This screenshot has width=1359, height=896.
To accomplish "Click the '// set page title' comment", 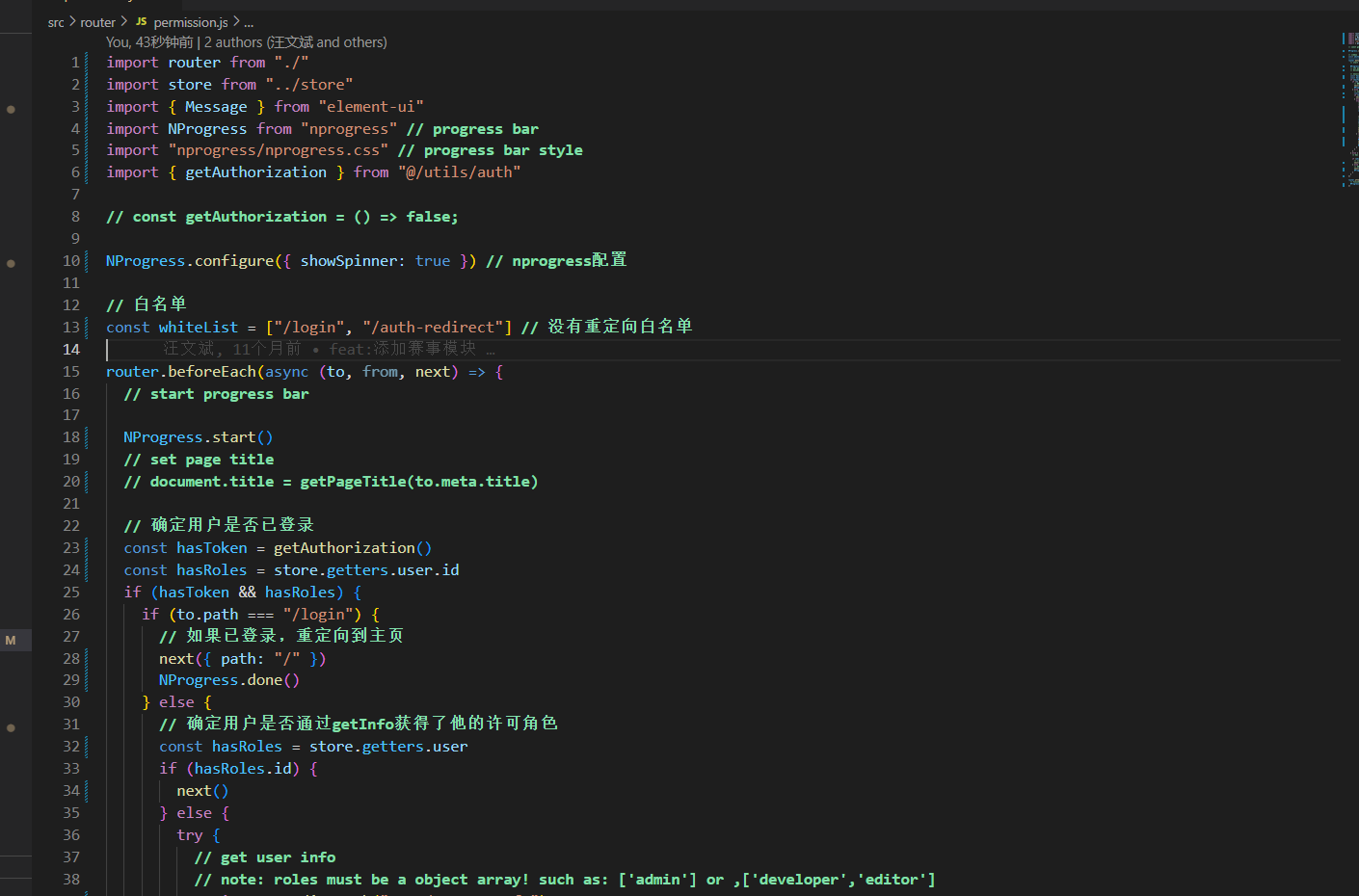I will coord(199,460).
